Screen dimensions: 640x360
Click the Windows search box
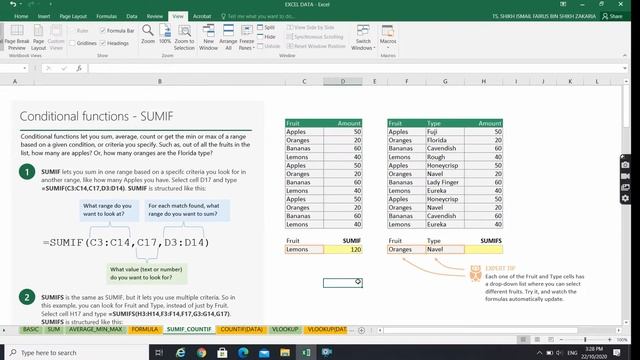[78, 352]
